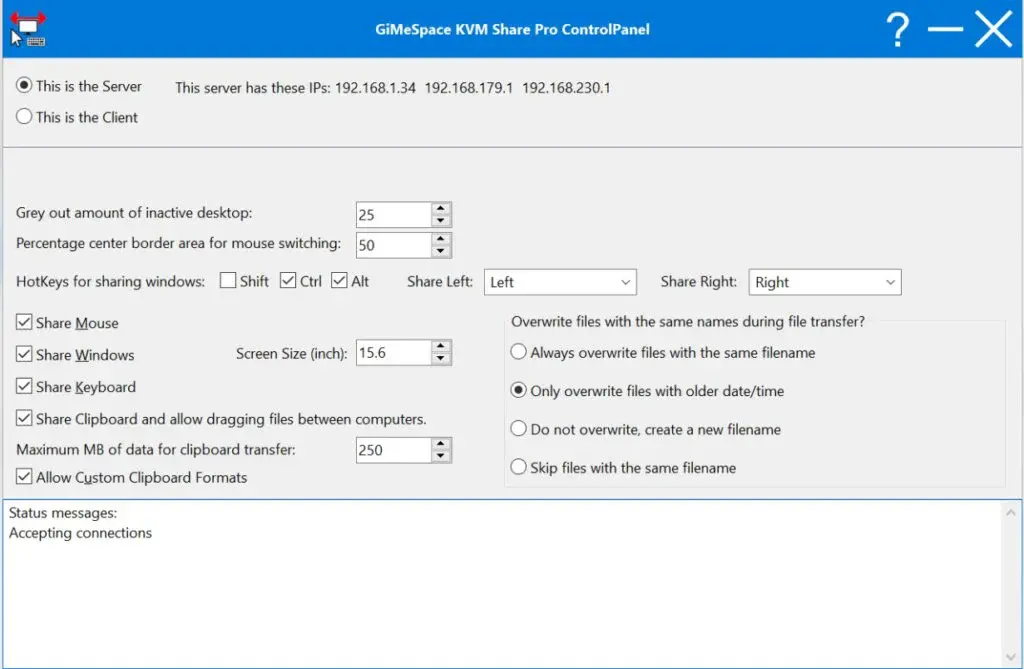Viewport: 1024px width, 669px height.
Task: Toggle Allow Custom Clipboard Formats
Action: click(x=24, y=476)
